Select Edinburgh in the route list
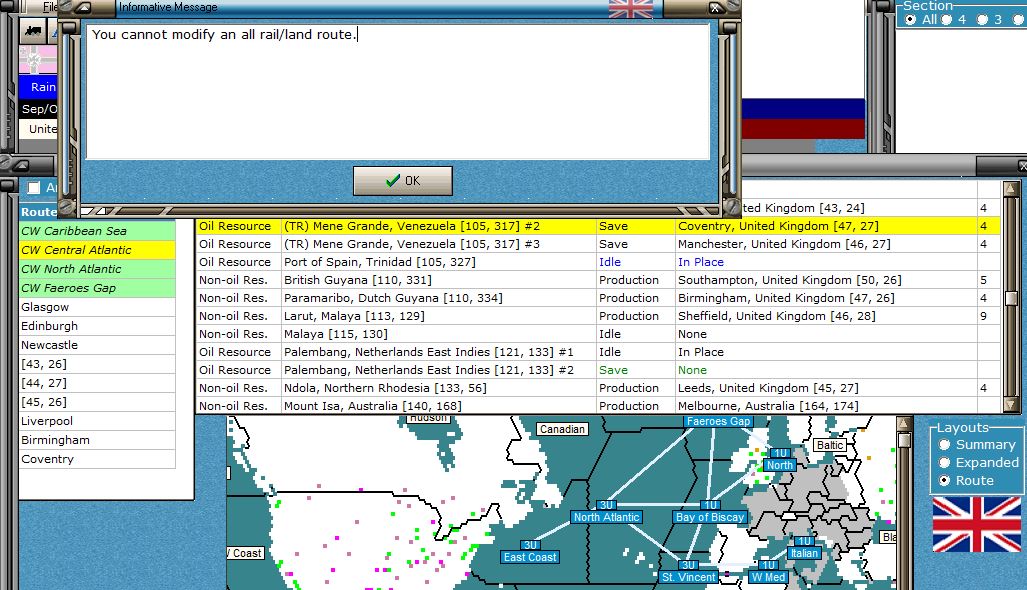The width and height of the screenshot is (1027, 590). coord(98,325)
